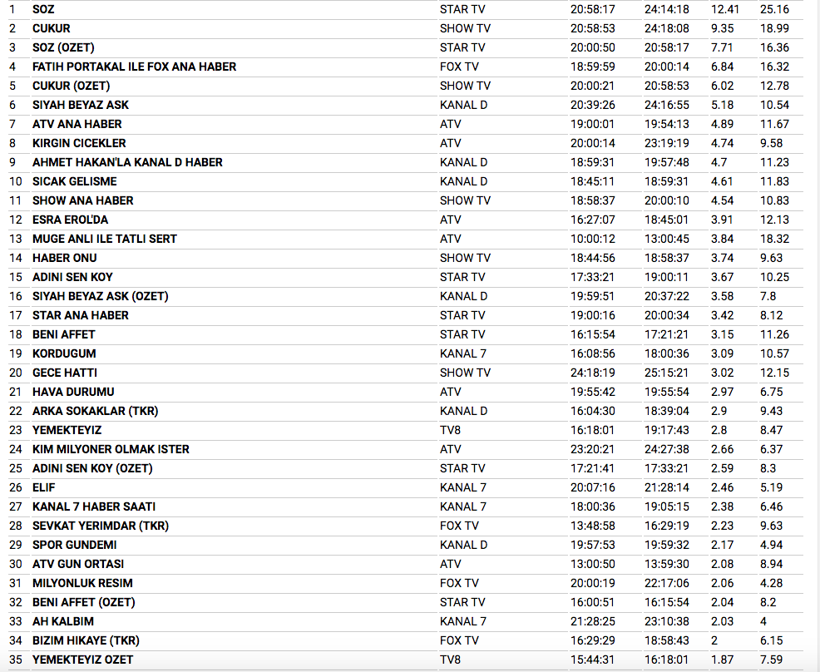Click the 25.16 share value
This screenshot has width=820, height=672.
tap(774, 9)
